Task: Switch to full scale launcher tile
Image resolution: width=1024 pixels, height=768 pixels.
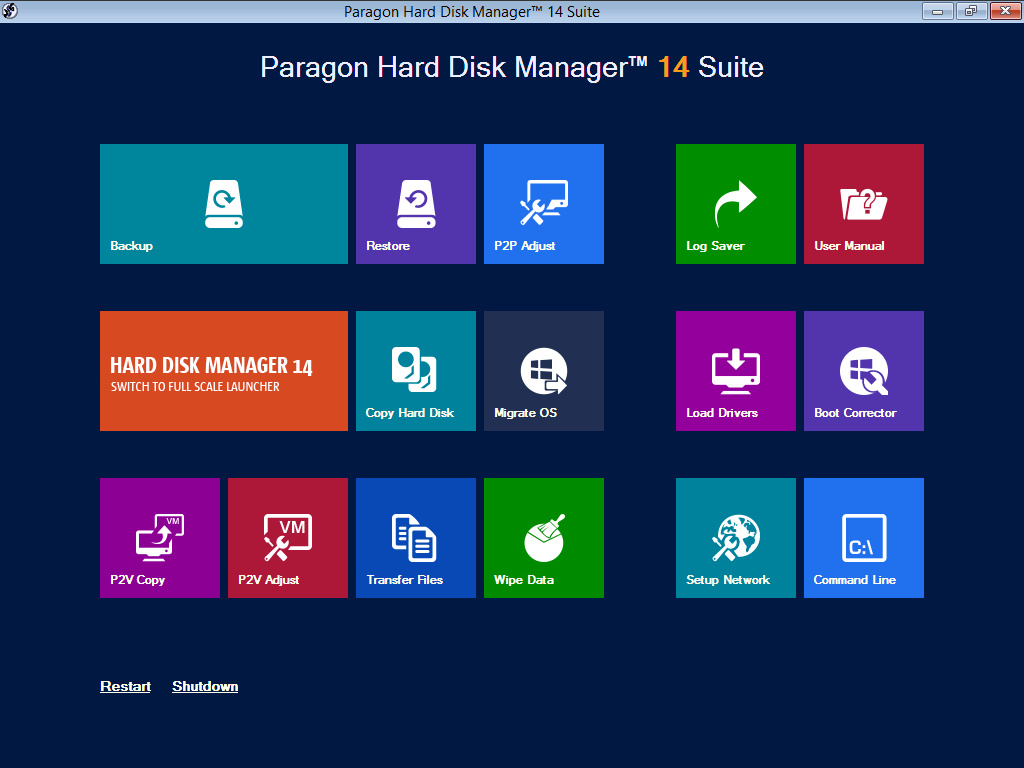Action: pyautogui.click(x=223, y=371)
